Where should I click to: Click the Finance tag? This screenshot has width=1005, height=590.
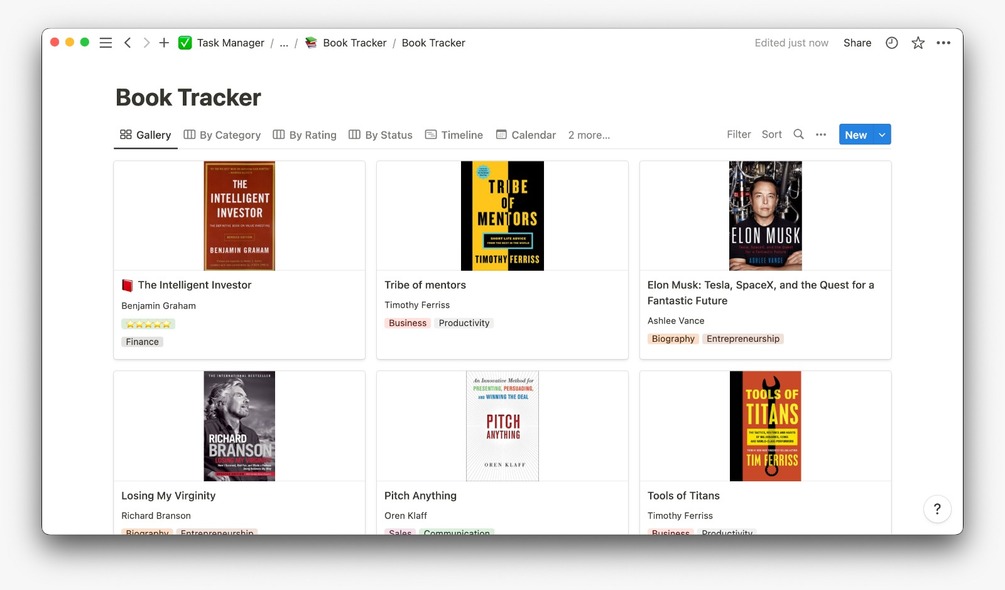142,342
